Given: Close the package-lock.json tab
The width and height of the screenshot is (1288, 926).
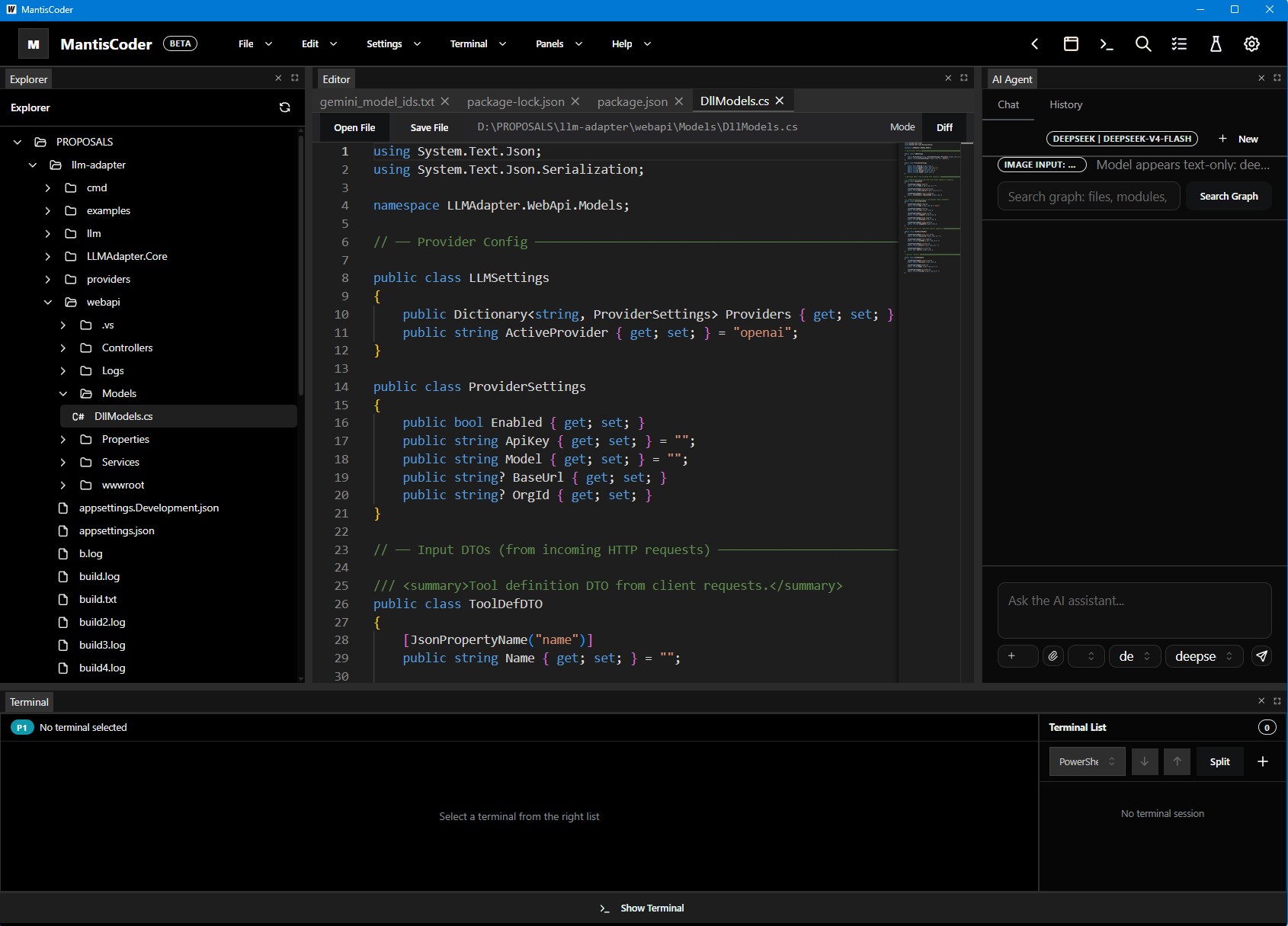Looking at the screenshot, I should [575, 101].
